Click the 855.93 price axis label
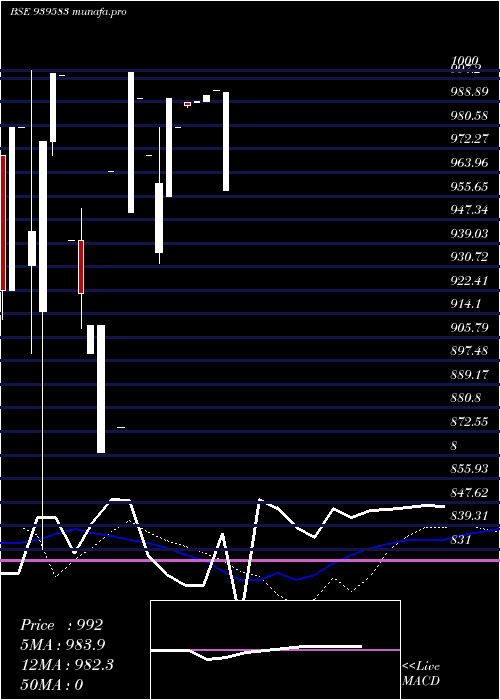The width and height of the screenshot is (500, 700). pos(469,469)
